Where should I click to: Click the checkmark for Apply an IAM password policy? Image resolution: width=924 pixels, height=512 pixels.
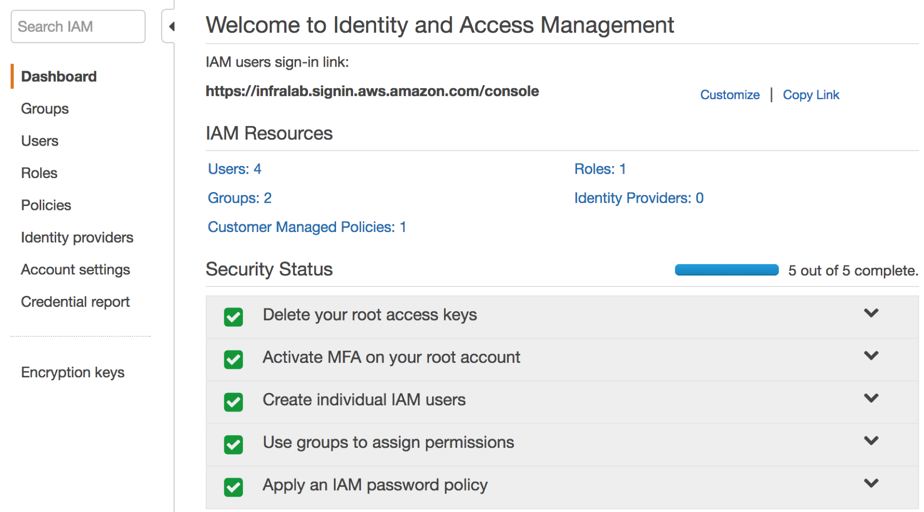point(233,487)
